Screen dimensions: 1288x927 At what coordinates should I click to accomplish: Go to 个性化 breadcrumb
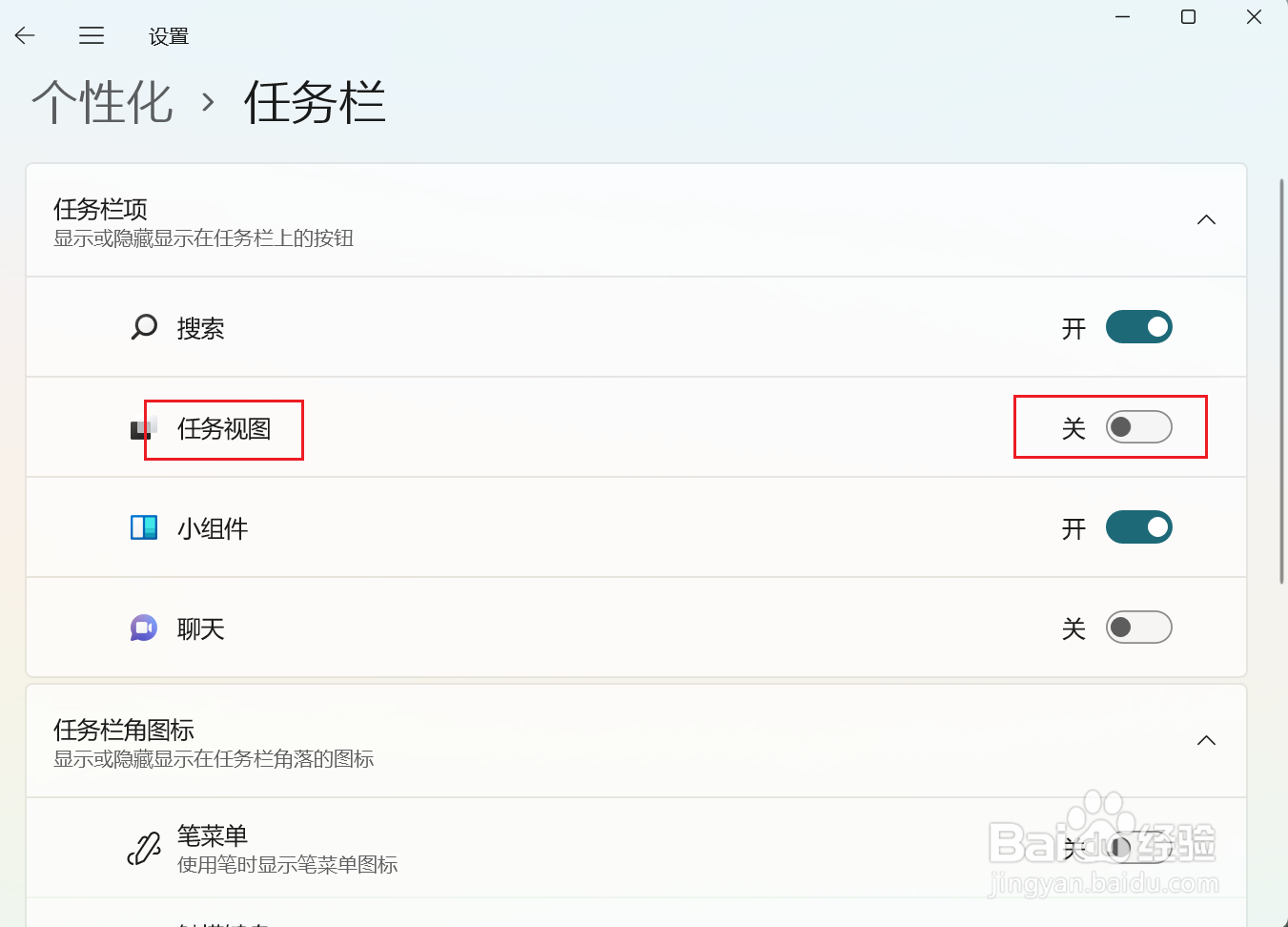click(x=102, y=102)
